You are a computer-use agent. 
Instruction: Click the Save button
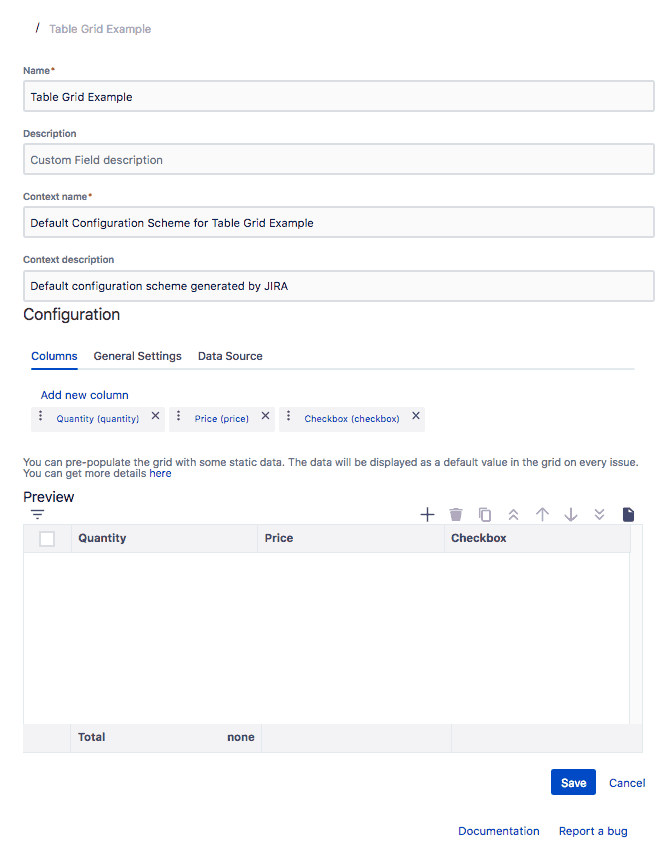(x=573, y=783)
